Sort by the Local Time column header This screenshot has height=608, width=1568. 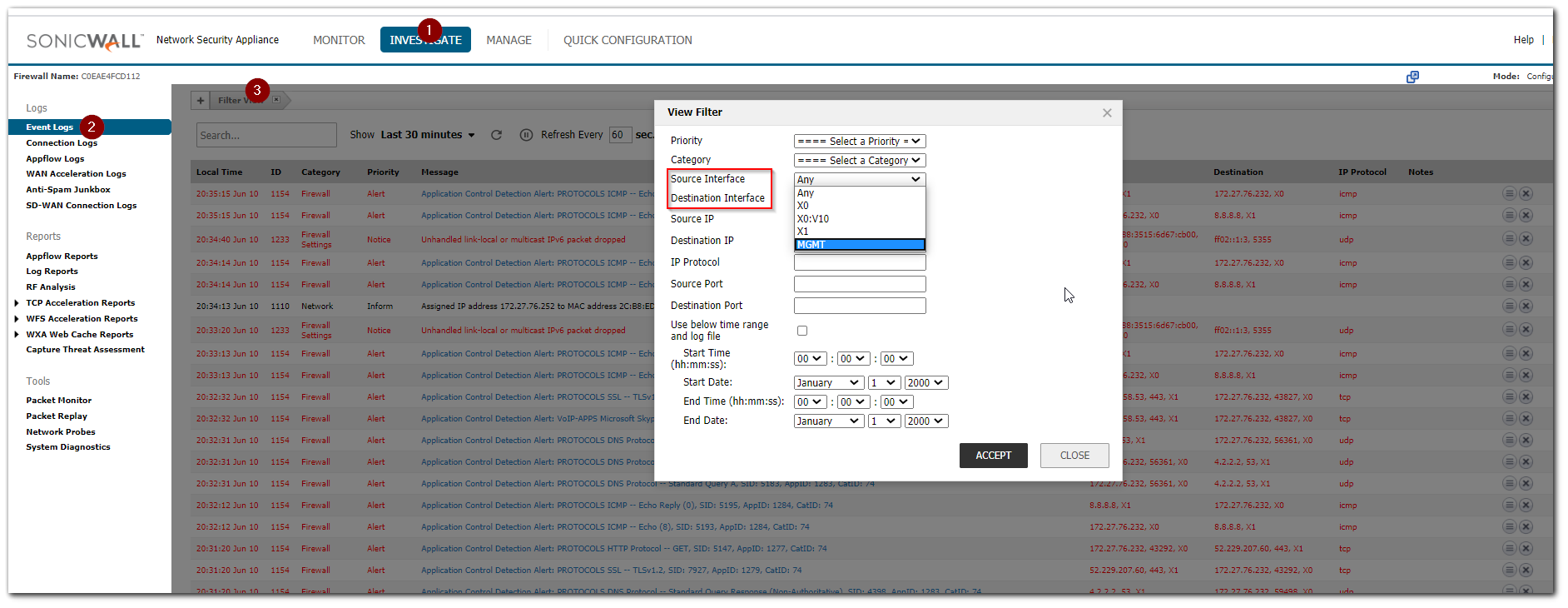click(x=220, y=172)
